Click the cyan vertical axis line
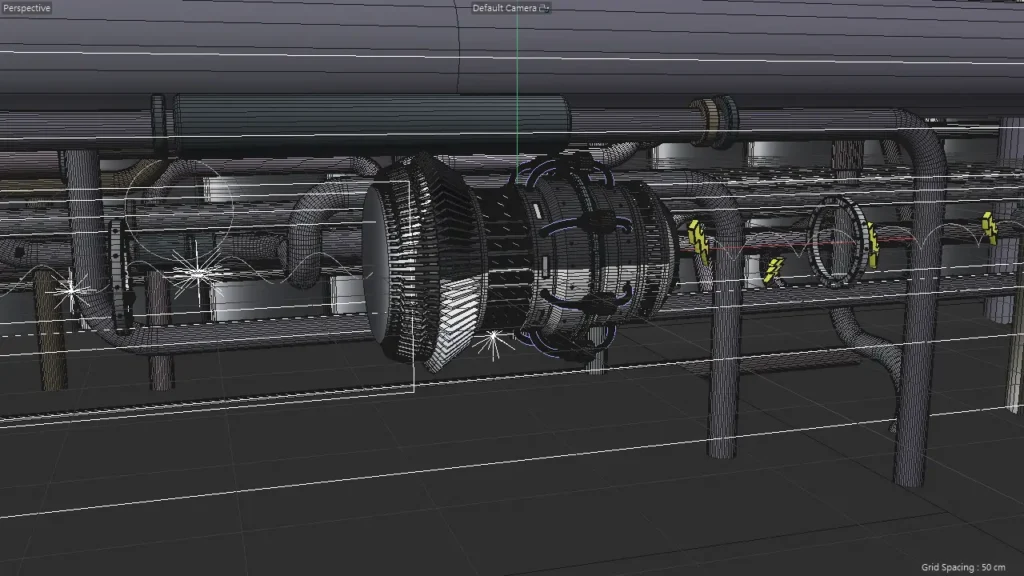This screenshot has height=576, width=1024. (x=517, y=80)
